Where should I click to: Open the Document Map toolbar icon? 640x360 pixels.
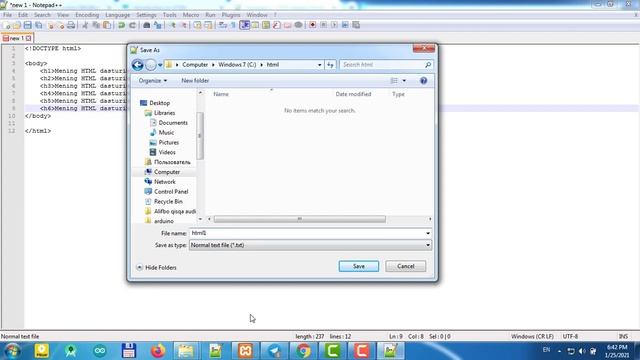tap(266, 25)
